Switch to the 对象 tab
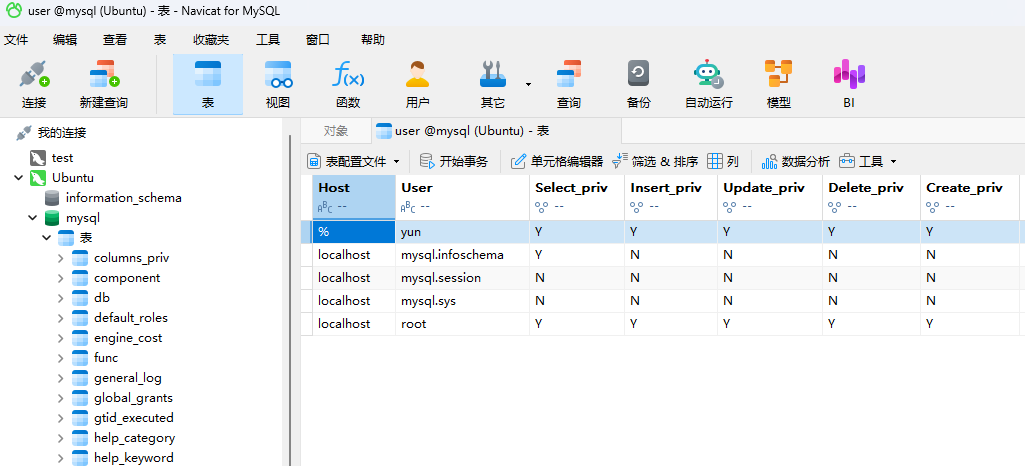 [336, 131]
